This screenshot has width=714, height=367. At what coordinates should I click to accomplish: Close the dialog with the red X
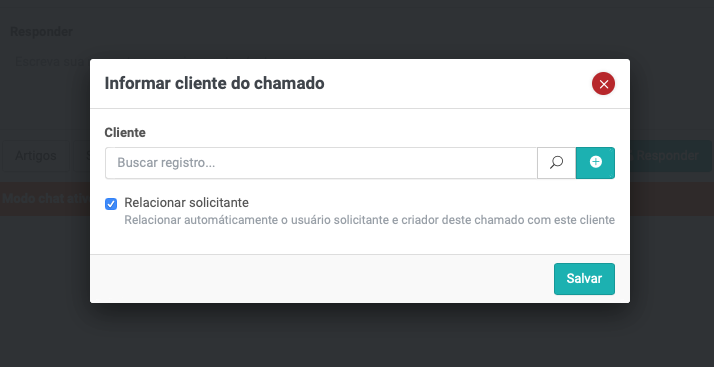603,84
